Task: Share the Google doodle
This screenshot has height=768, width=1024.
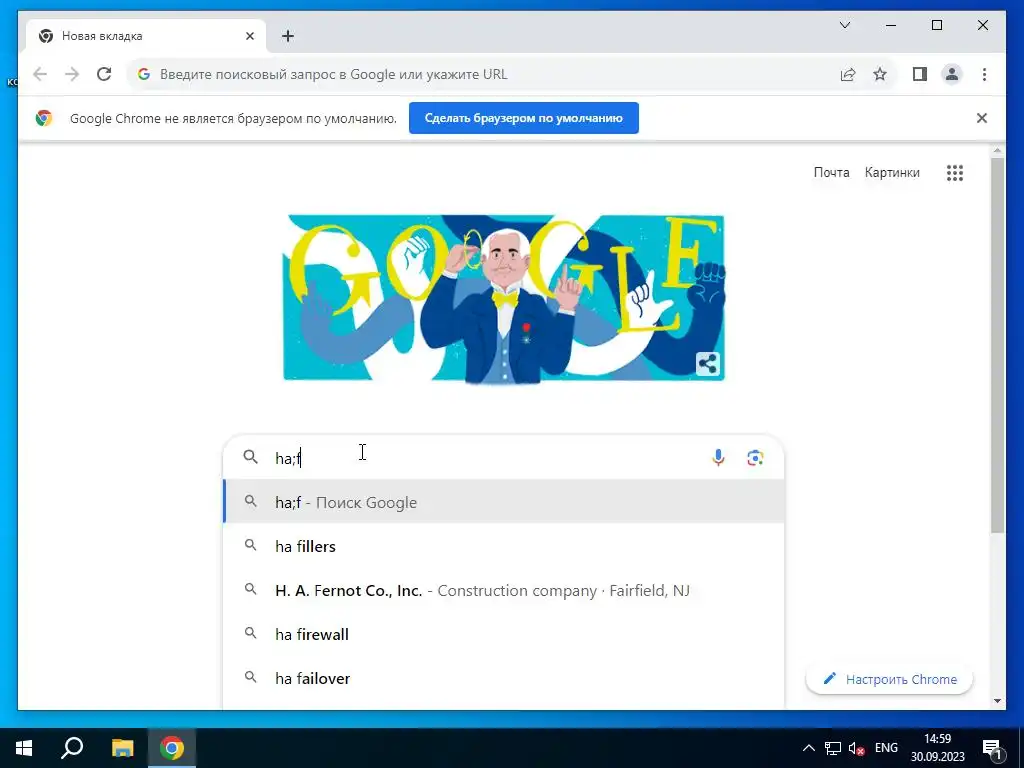Action: tap(708, 364)
